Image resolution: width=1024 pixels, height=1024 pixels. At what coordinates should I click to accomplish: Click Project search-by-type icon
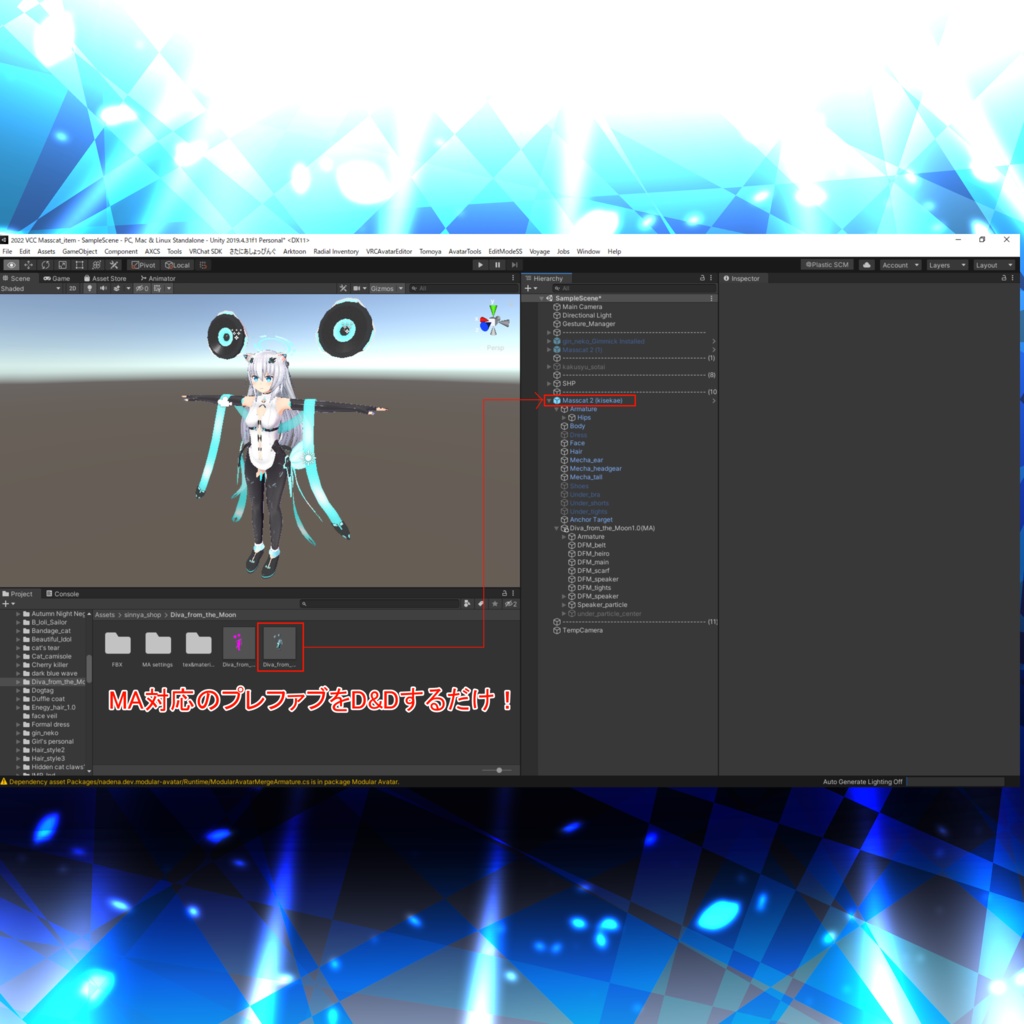(x=467, y=604)
